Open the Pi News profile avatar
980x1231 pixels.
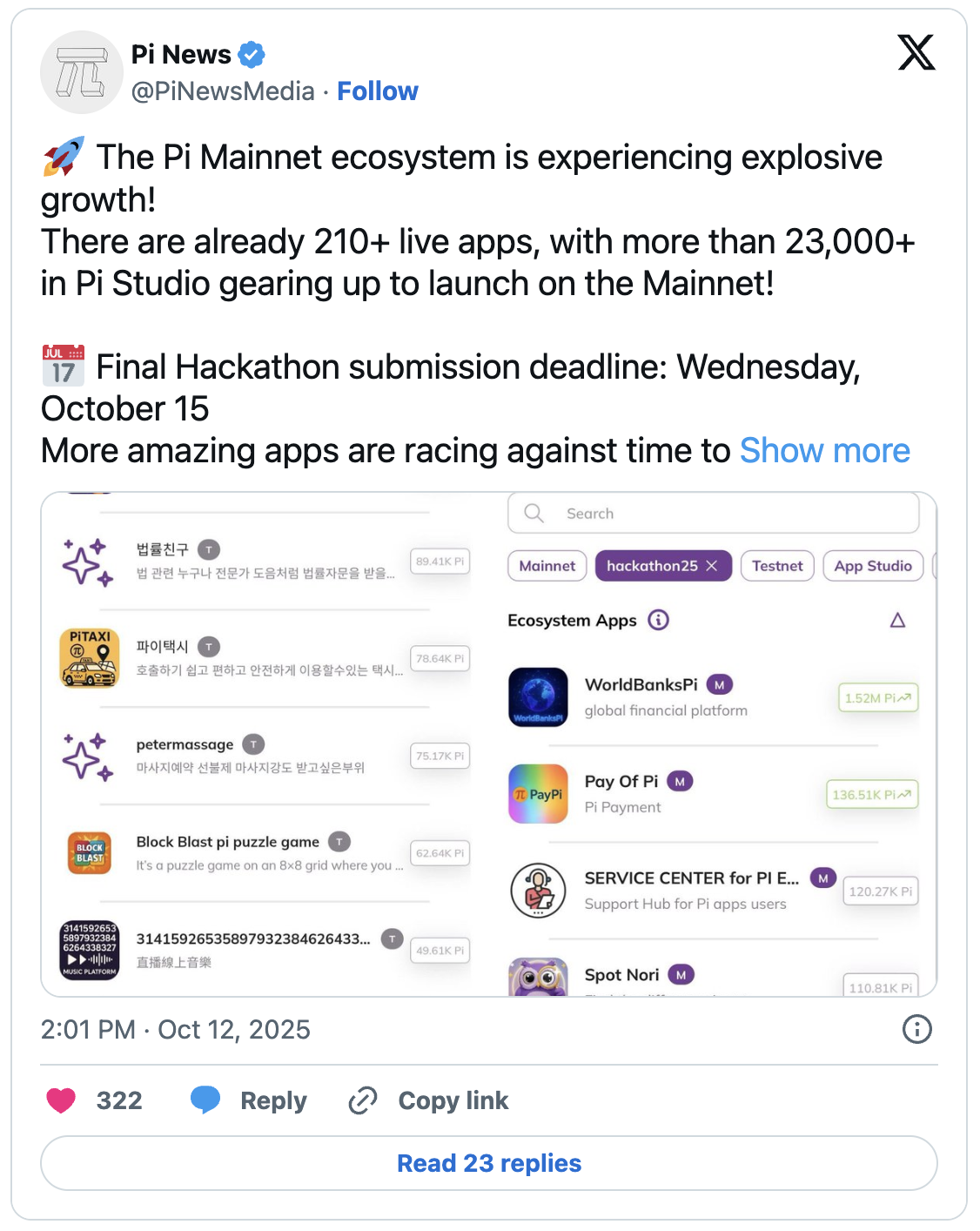82,72
